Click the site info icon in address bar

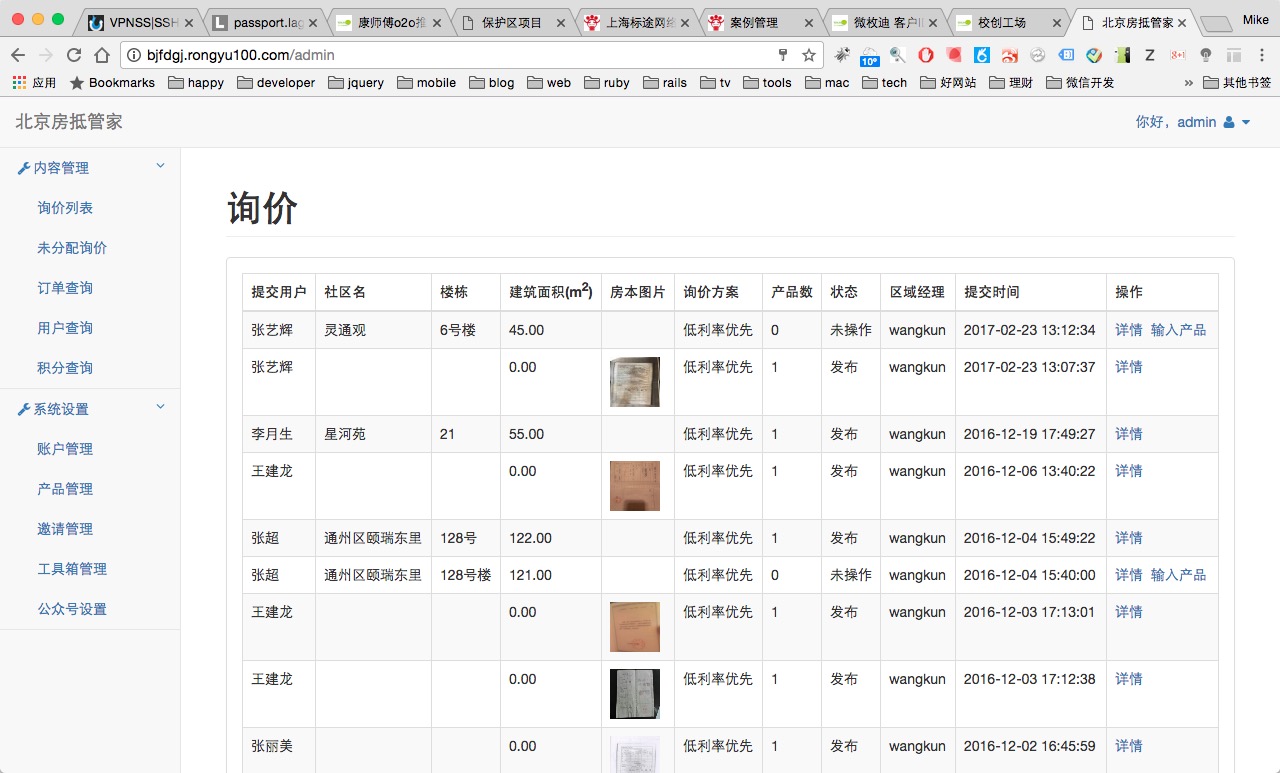135,55
